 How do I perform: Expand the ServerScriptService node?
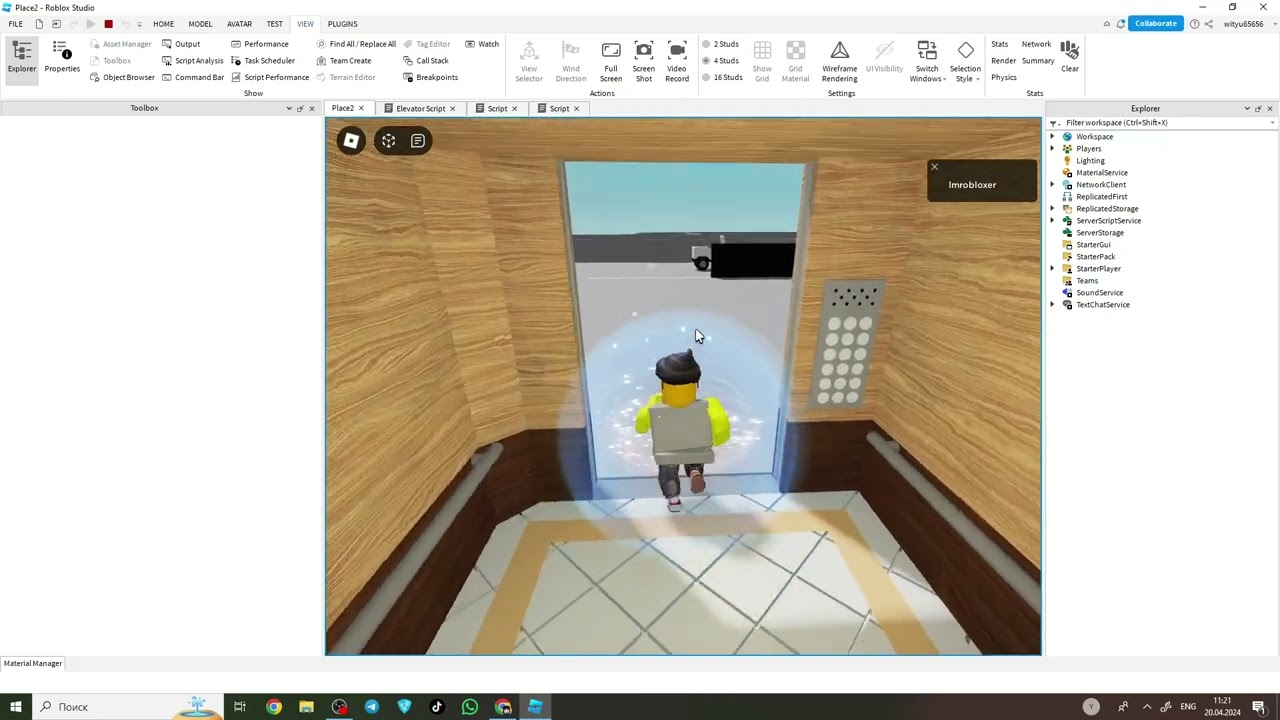coord(1052,221)
